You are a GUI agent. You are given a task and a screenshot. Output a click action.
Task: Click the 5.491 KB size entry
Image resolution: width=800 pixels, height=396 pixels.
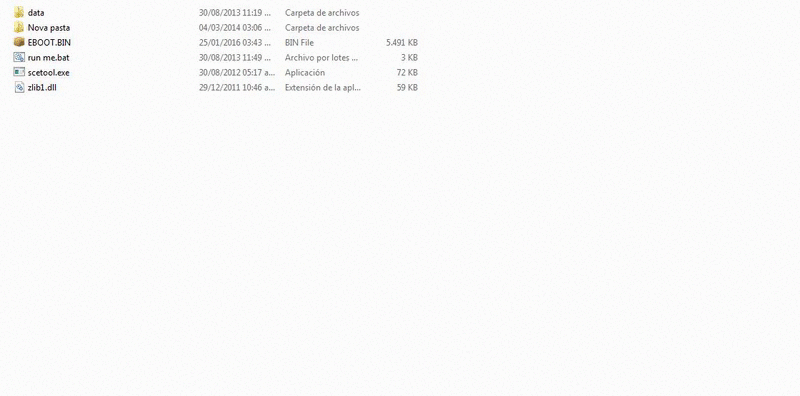tap(402, 42)
